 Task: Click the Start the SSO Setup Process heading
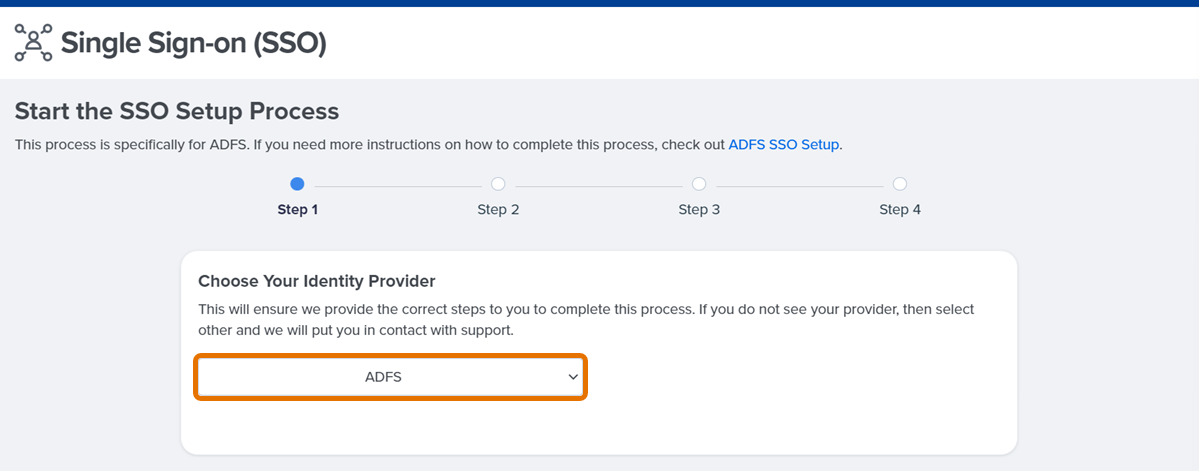(177, 112)
